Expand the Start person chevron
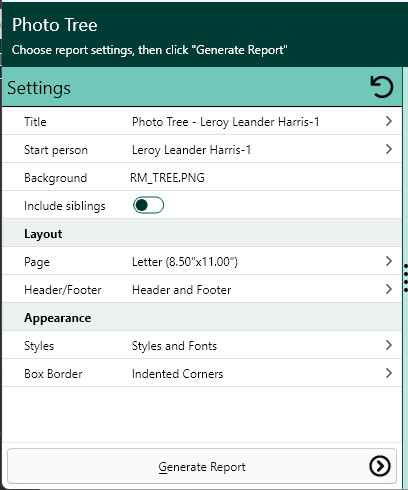Viewport: 408px width, 490px height. (x=388, y=149)
